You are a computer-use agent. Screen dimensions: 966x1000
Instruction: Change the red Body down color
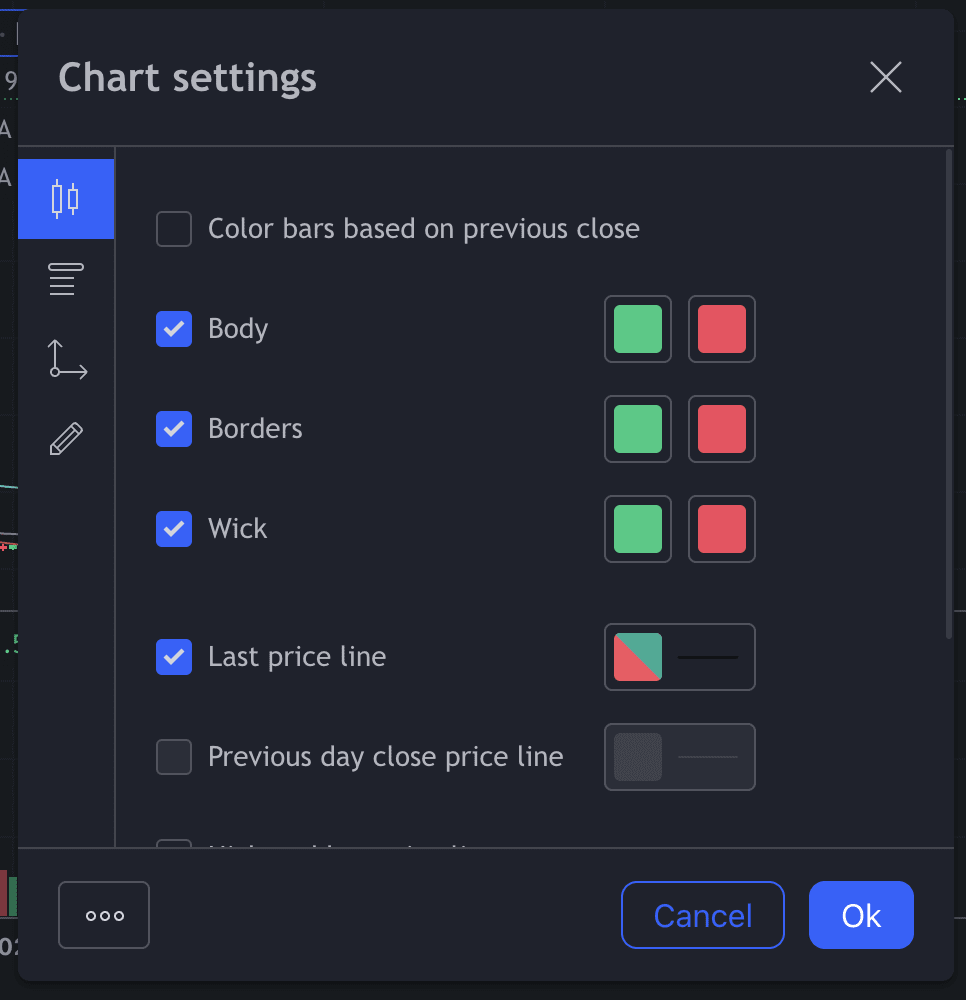pos(722,329)
